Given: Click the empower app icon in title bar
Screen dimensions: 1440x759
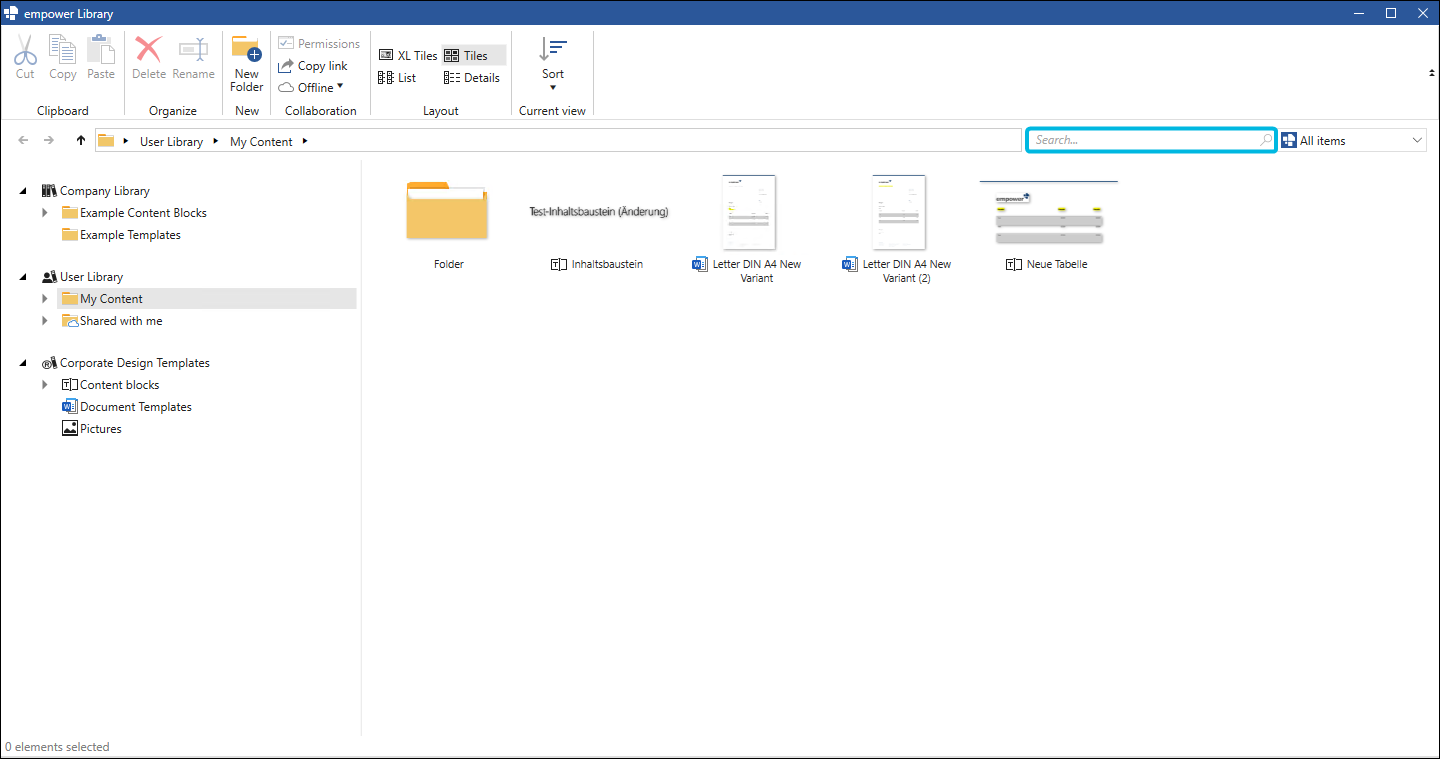Looking at the screenshot, I should pos(13,14).
